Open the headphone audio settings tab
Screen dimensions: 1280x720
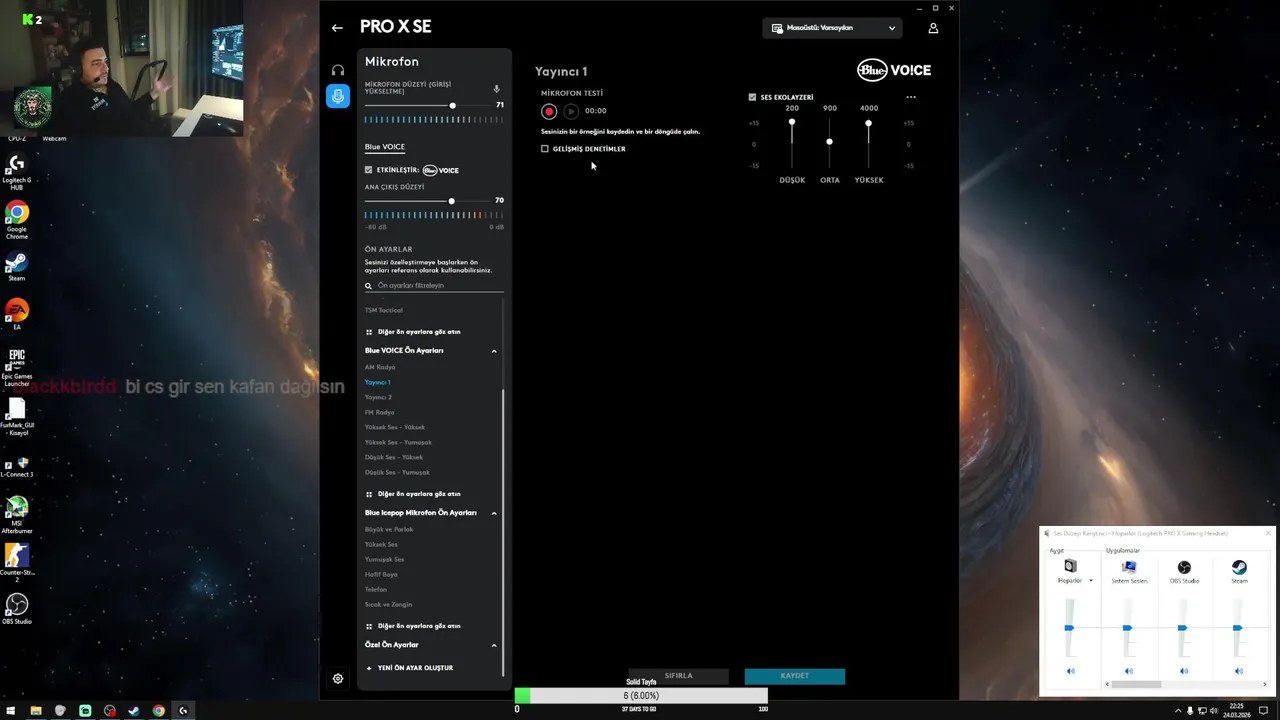coord(338,70)
